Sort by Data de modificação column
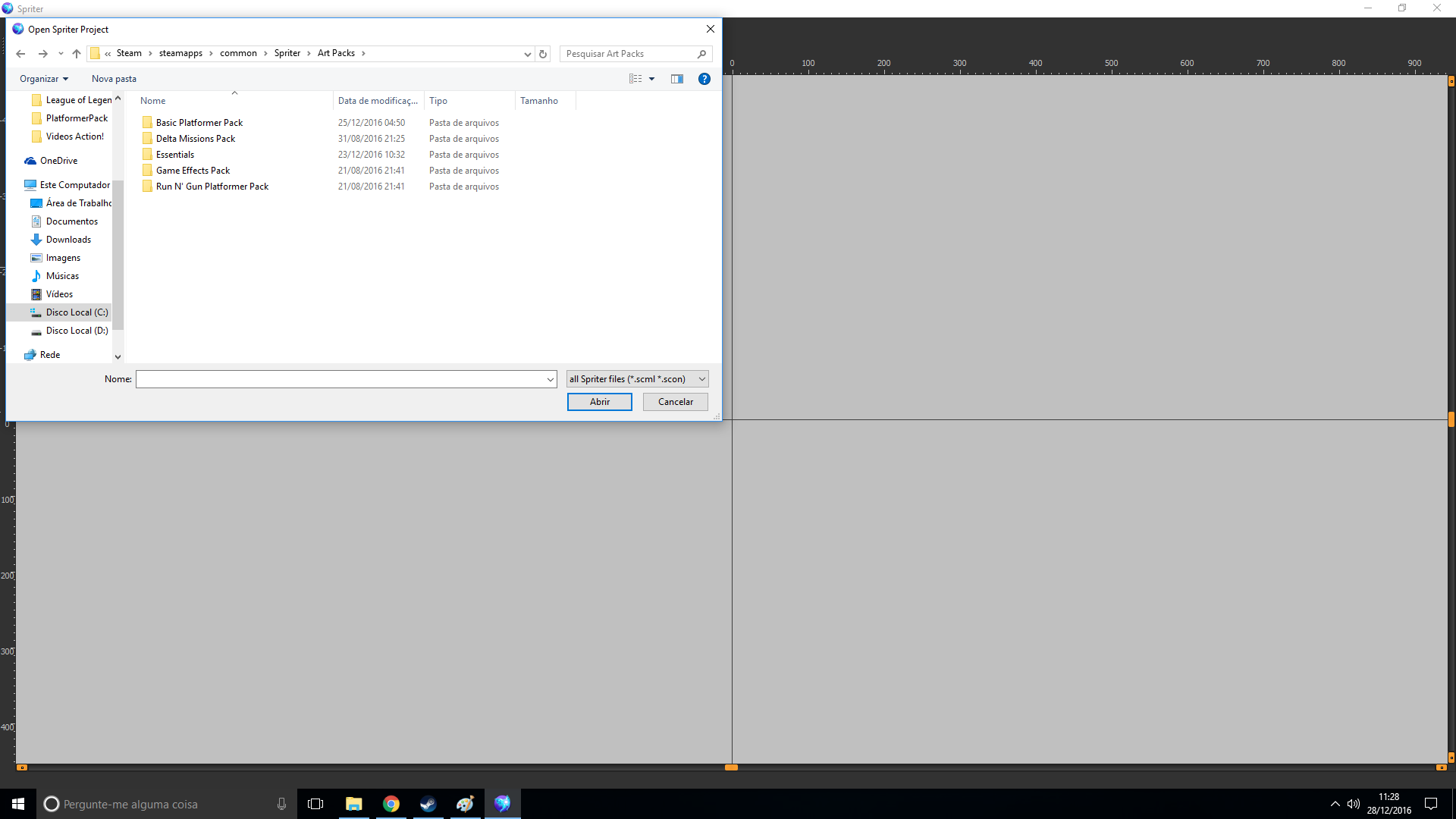1456x819 pixels. (x=378, y=101)
